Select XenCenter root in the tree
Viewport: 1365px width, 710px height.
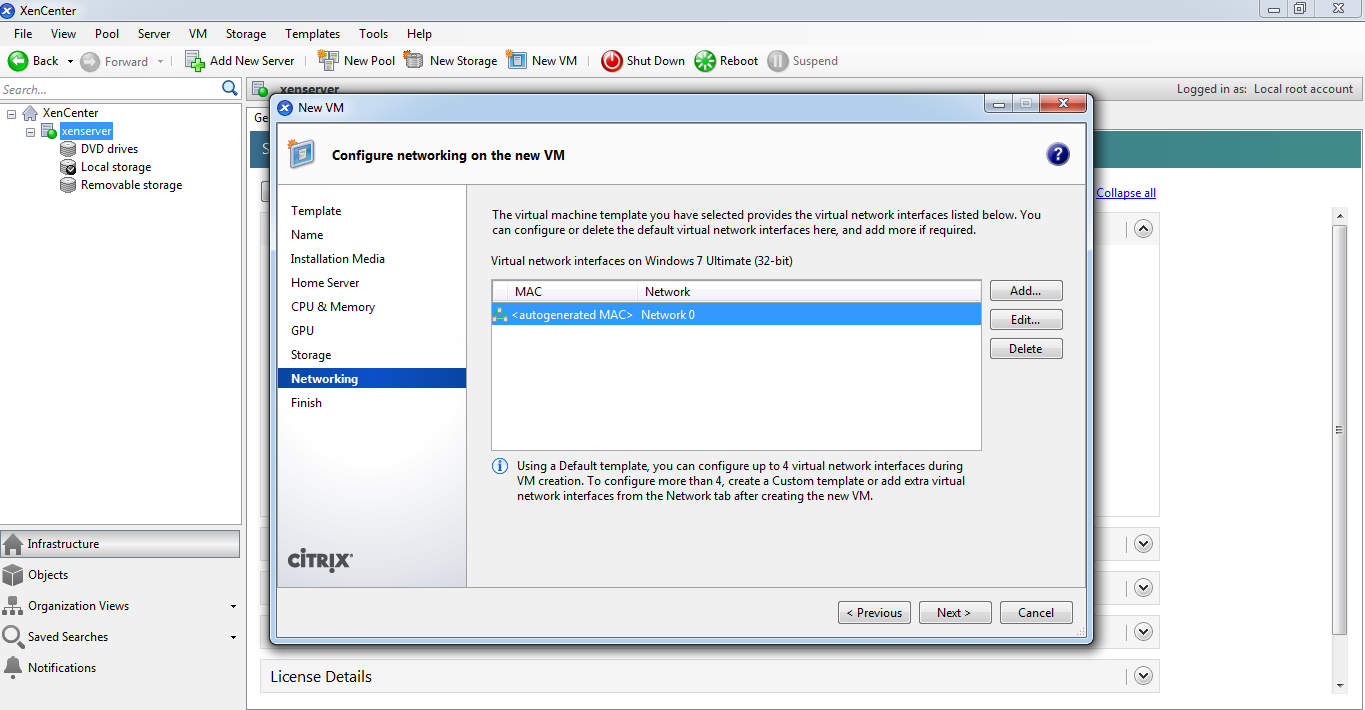[x=70, y=113]
